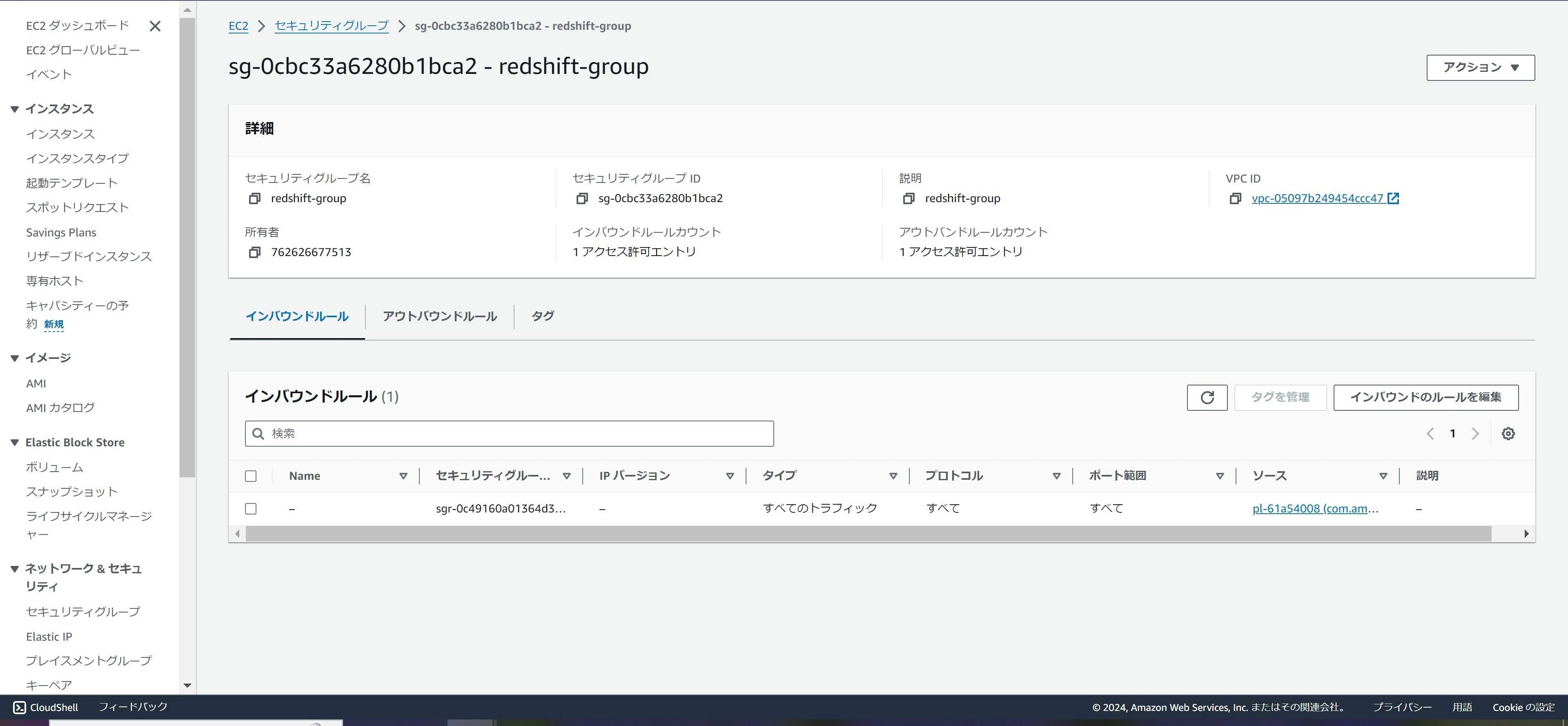Click horizontal scrollbar of rules table
The image size is (1568, 726).
868,534
